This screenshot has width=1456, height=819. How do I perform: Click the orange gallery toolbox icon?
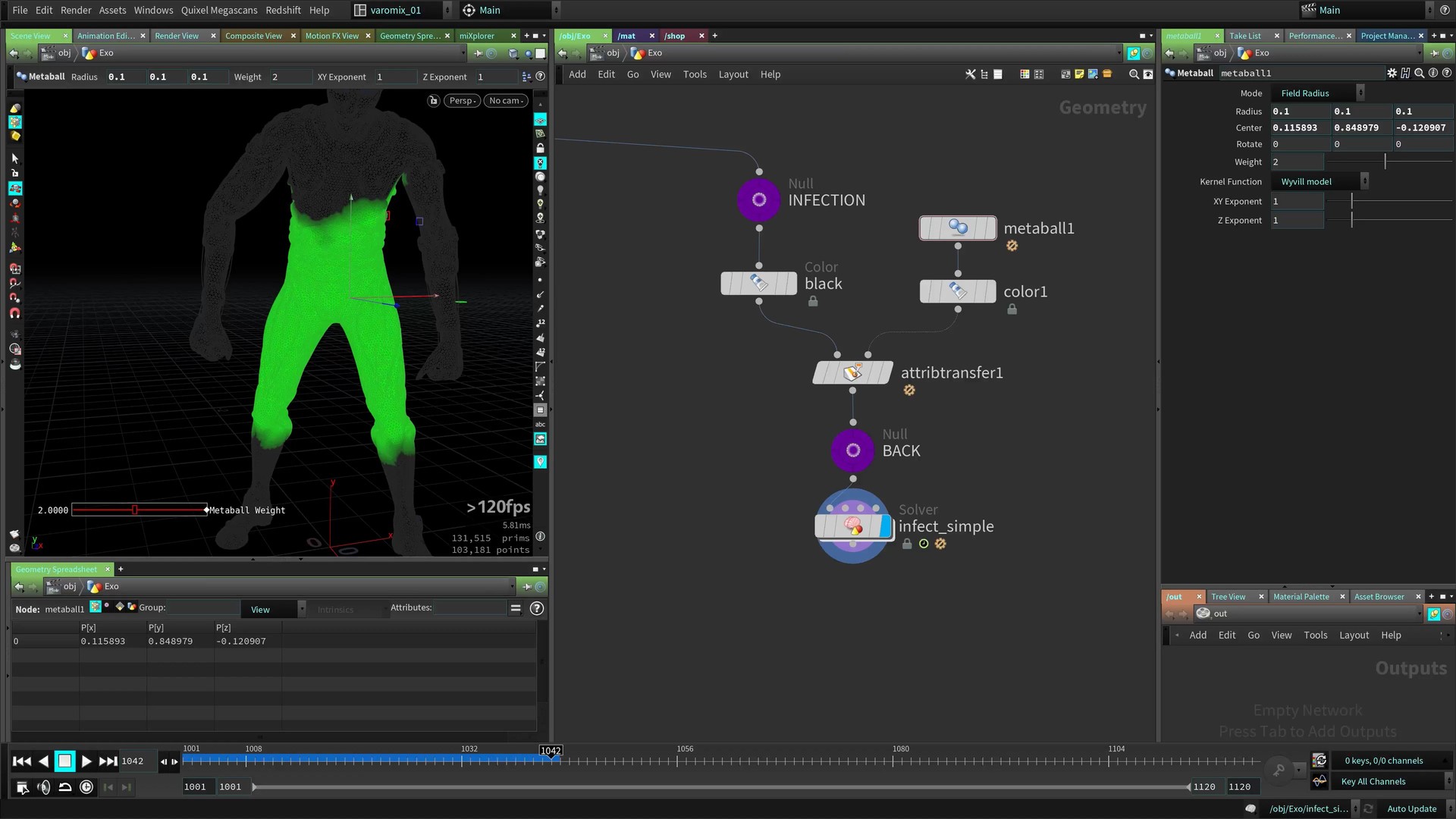(x=1106, y=74)
